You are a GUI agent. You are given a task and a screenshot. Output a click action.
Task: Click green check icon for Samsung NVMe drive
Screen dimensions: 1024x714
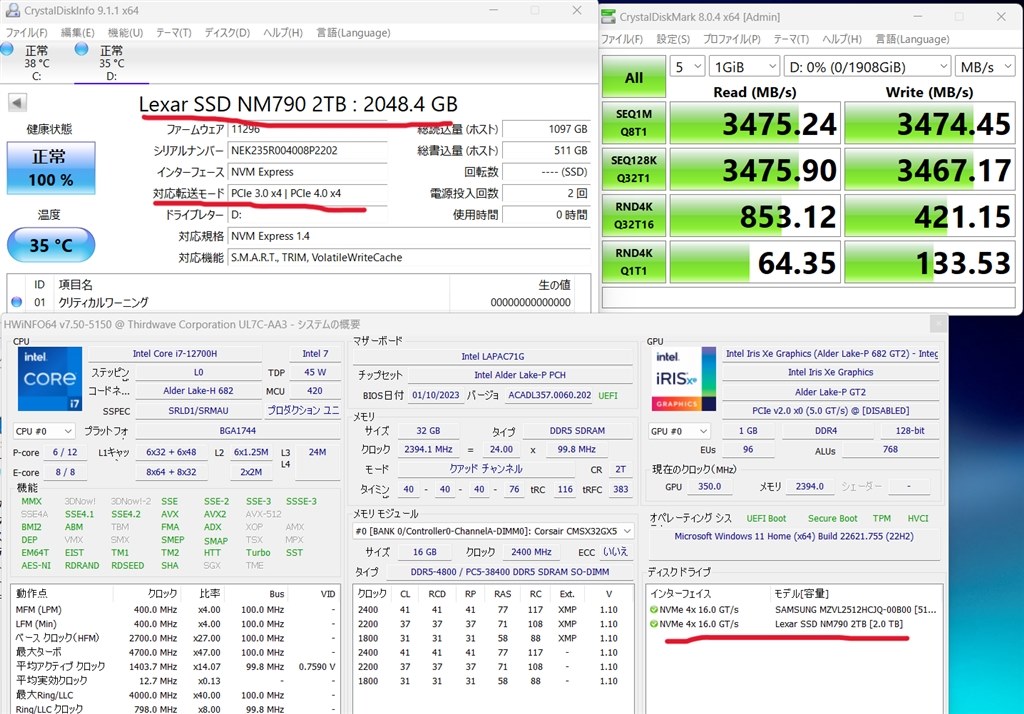(x=654, y=609)
